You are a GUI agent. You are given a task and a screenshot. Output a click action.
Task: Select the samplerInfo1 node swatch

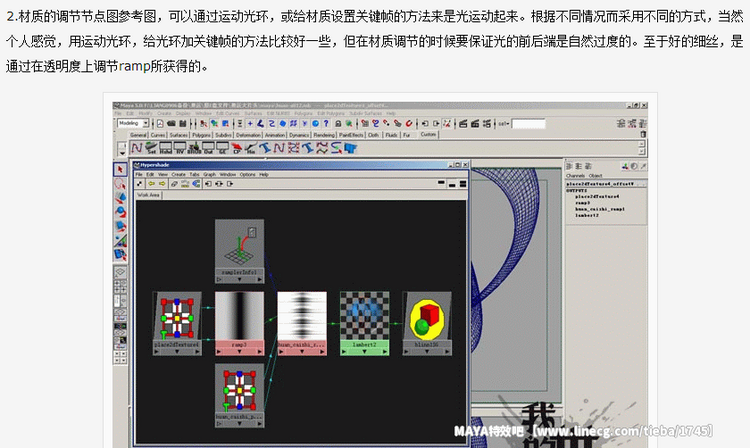(239, 244)
